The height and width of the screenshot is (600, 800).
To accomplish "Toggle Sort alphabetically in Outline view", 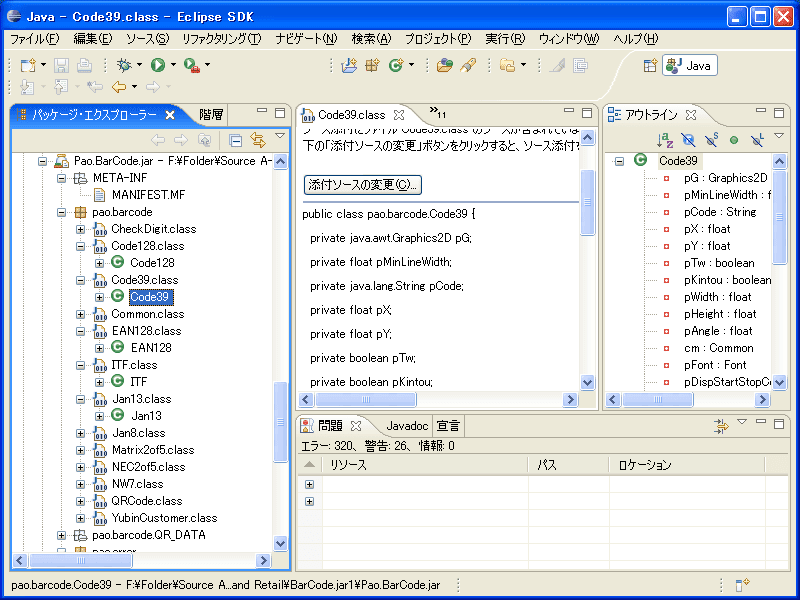I will pos(665,139).
